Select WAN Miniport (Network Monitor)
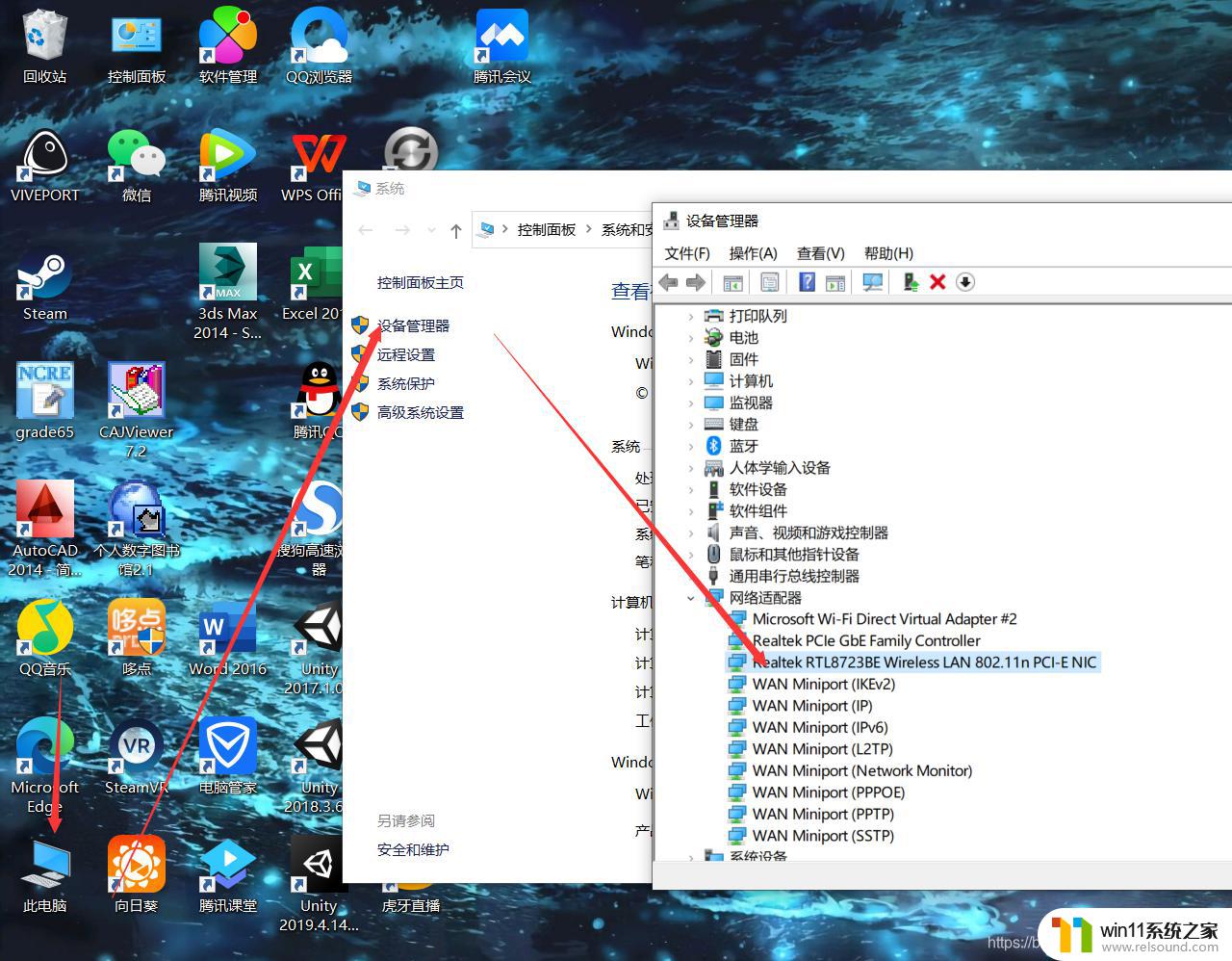1232x961 pixels. [x=862, y=771]
